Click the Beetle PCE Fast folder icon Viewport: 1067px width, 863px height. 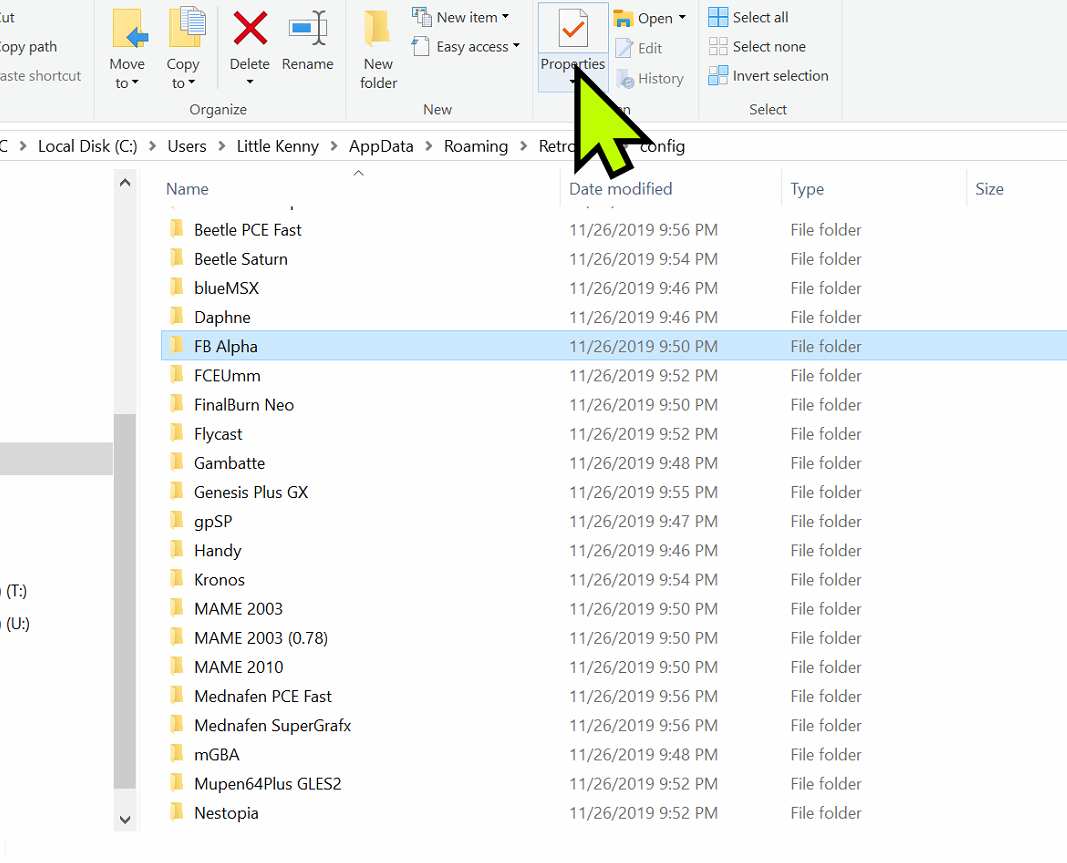click(x=176, y=229)
